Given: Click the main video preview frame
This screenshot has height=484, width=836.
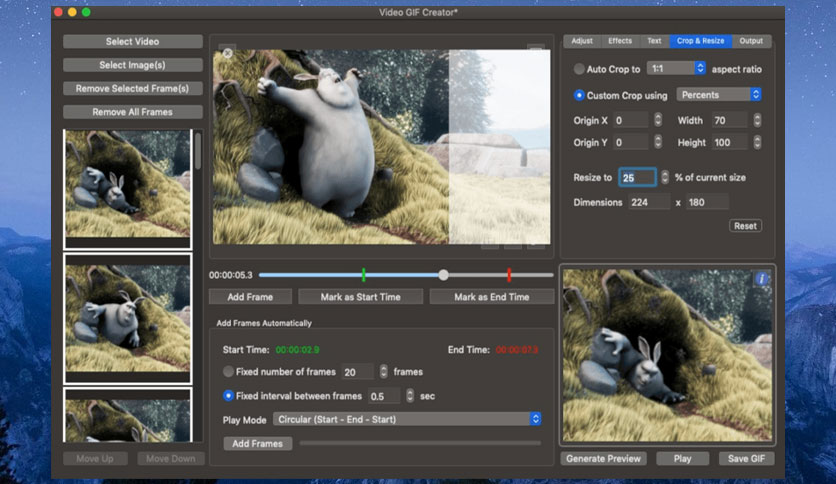Looking at the screenshot, I should 382,147.
